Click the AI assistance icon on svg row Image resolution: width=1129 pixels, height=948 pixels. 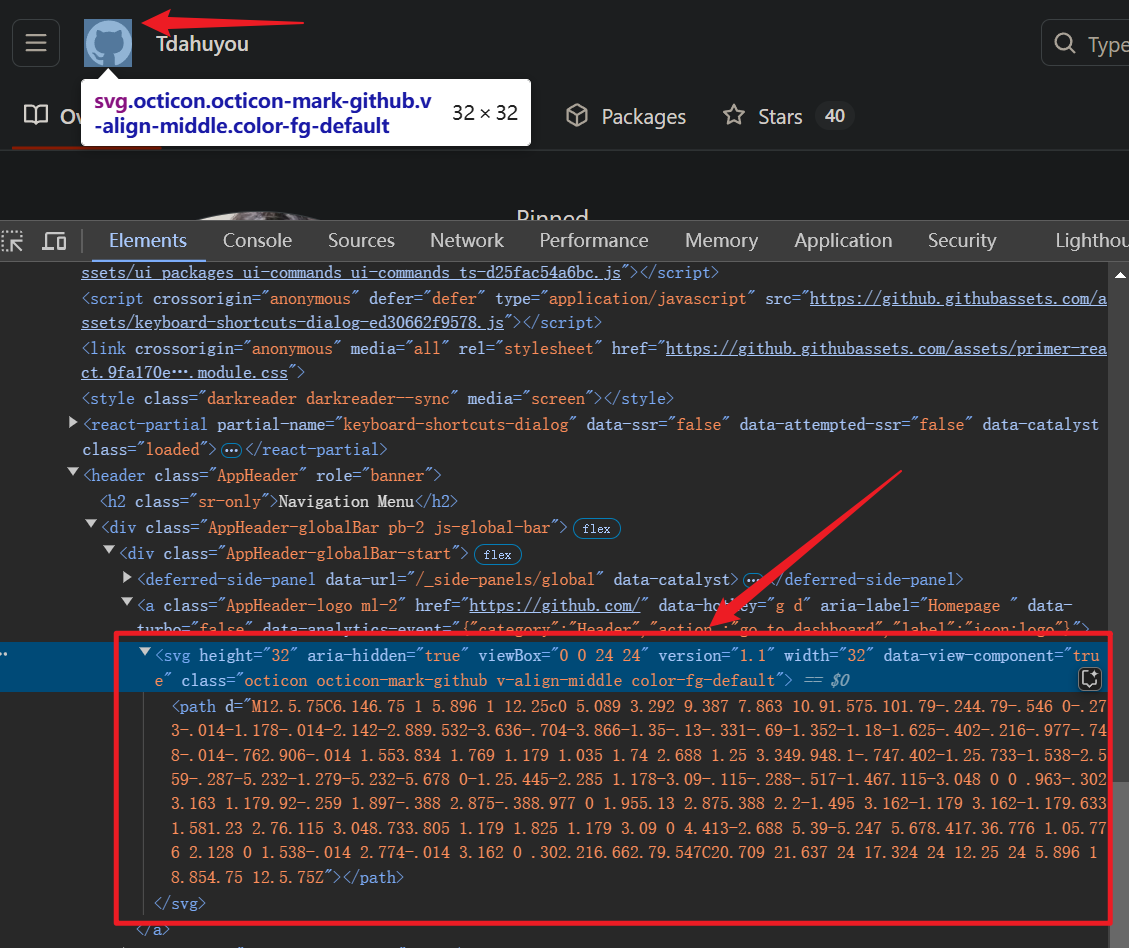[1089, 678]
